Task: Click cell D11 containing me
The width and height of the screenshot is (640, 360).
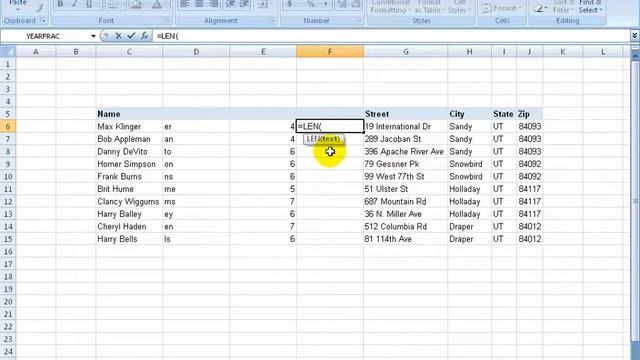Action: [x=196, y=189]
